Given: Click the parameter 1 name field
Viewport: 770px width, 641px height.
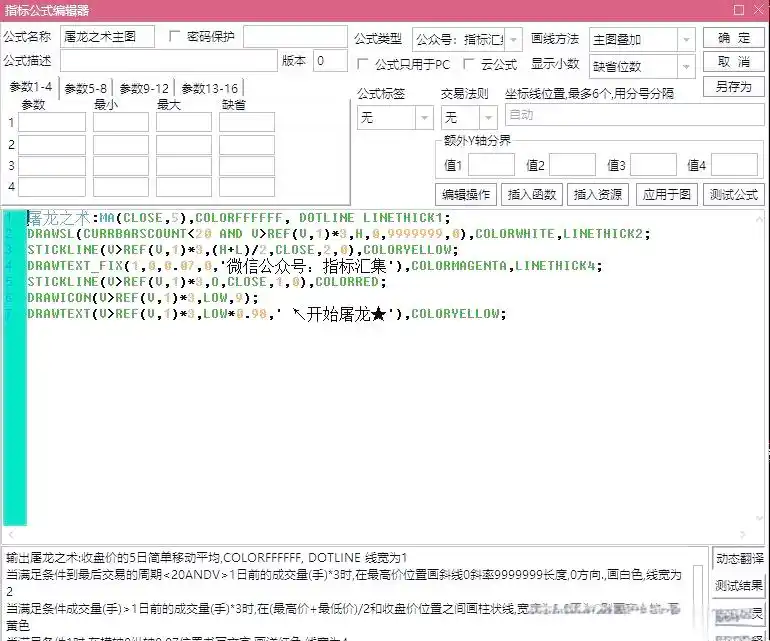Looking at the screenshot, I should click(52, 122).
